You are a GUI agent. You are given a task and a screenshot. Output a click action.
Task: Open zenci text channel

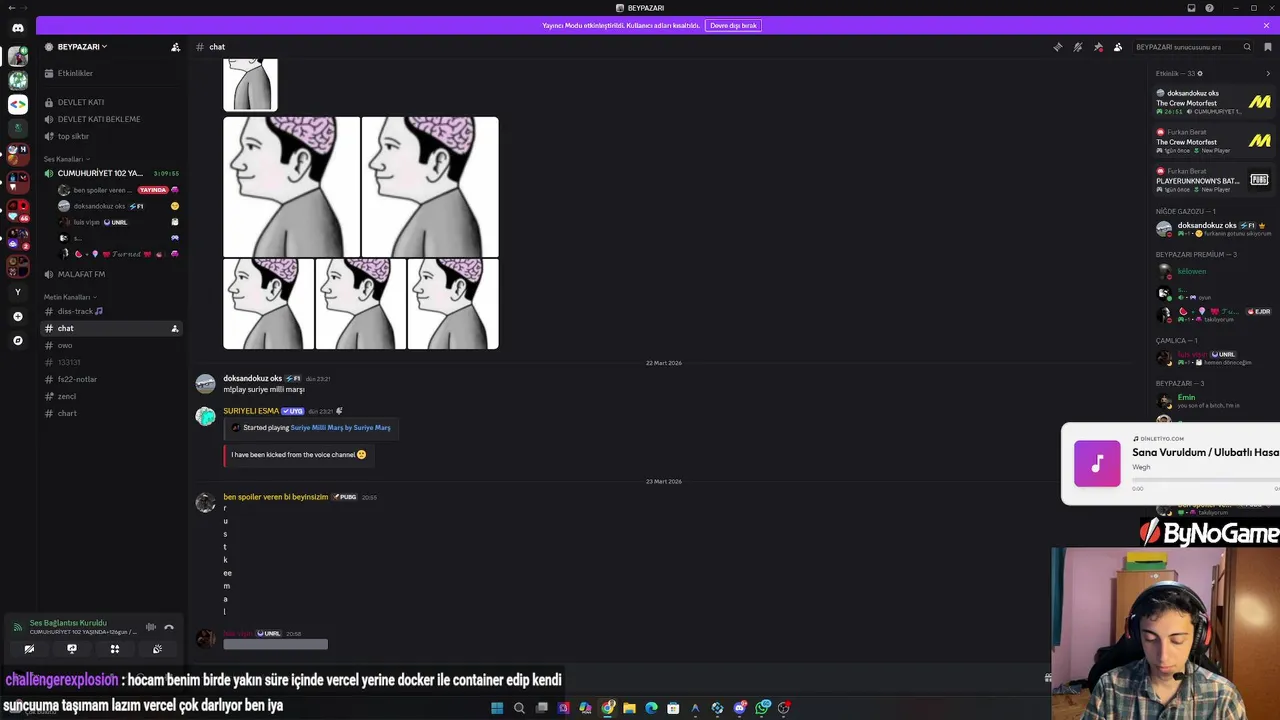point(110,396)
